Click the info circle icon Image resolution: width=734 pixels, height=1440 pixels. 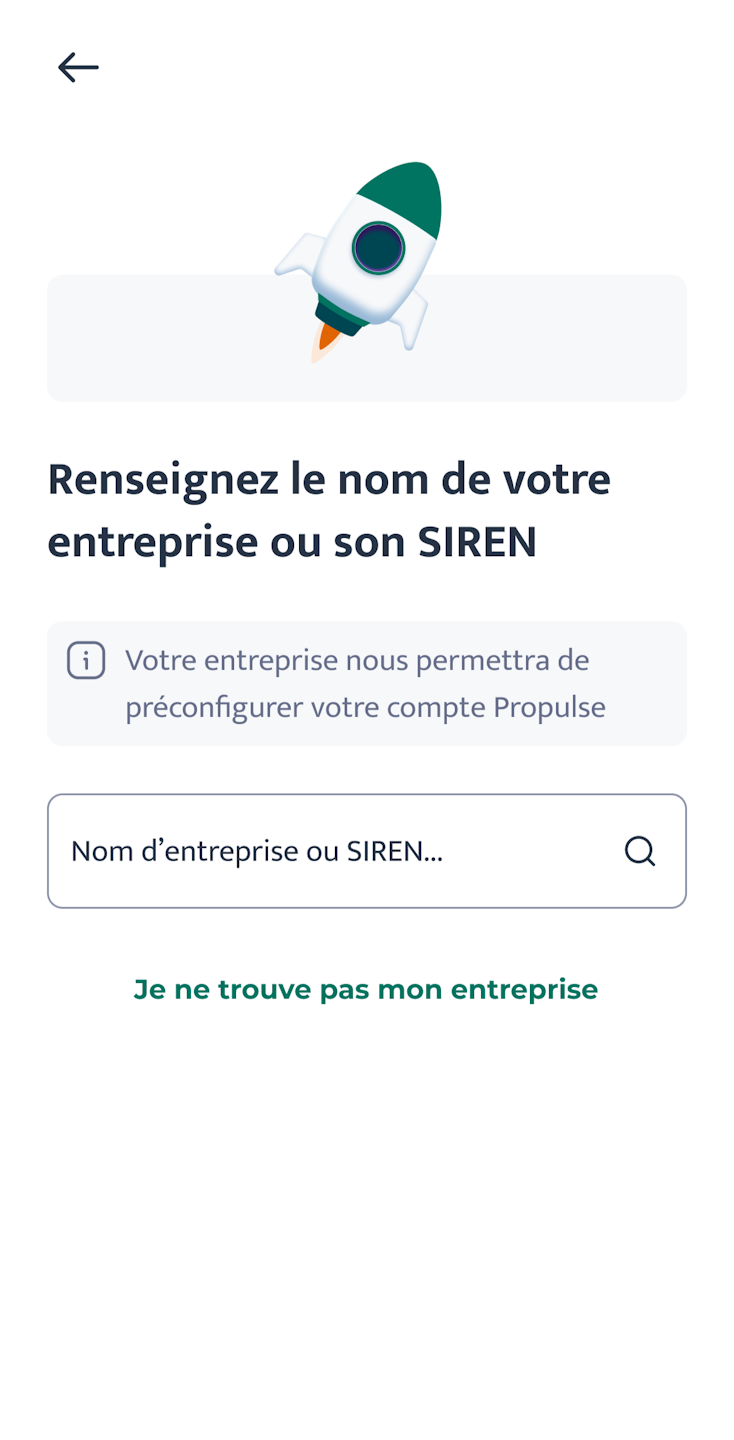(86, 661)
